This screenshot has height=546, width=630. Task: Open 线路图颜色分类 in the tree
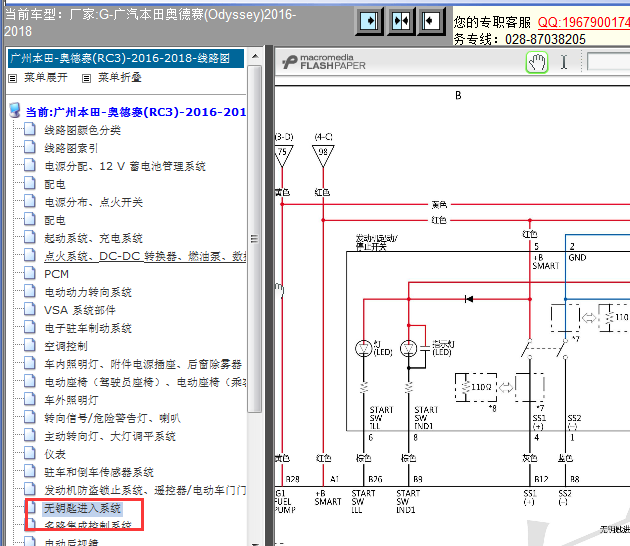82,130
